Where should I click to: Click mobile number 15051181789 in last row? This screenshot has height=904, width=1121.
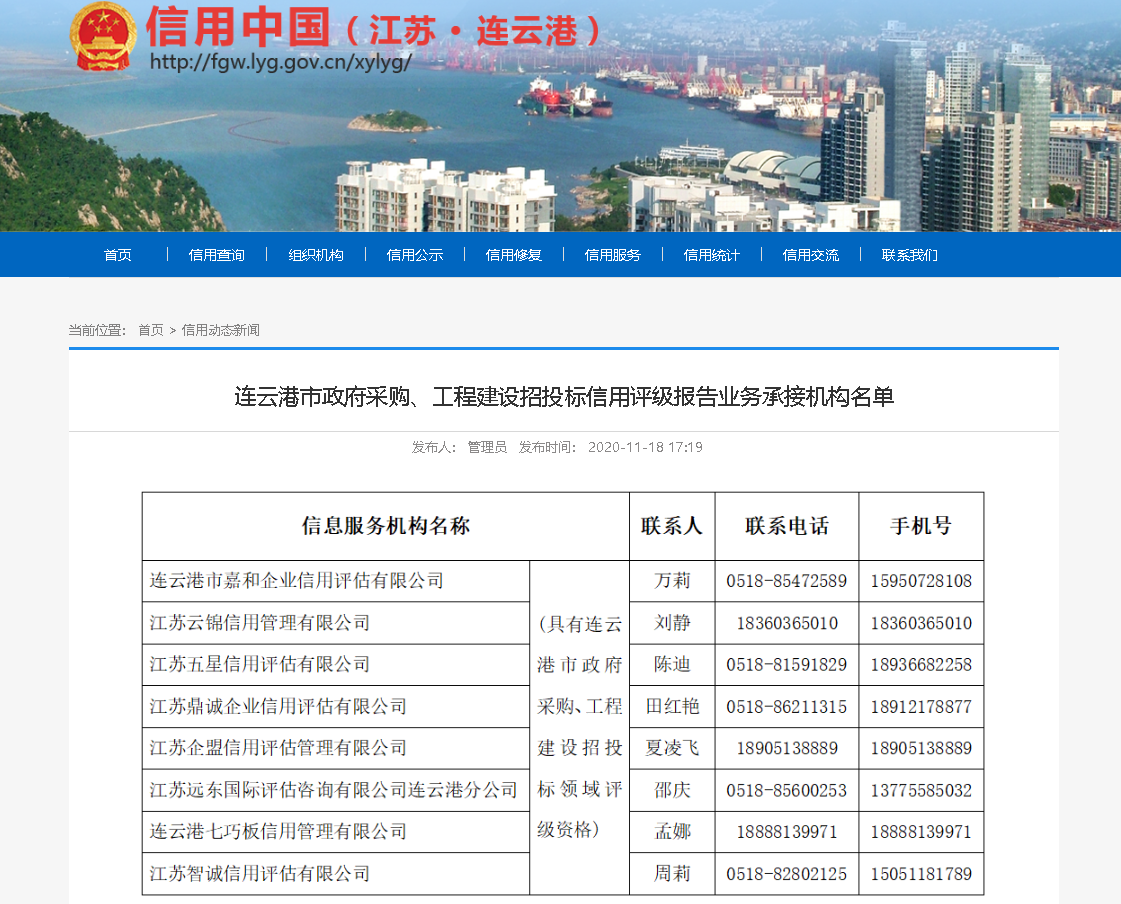coord(920,874)
